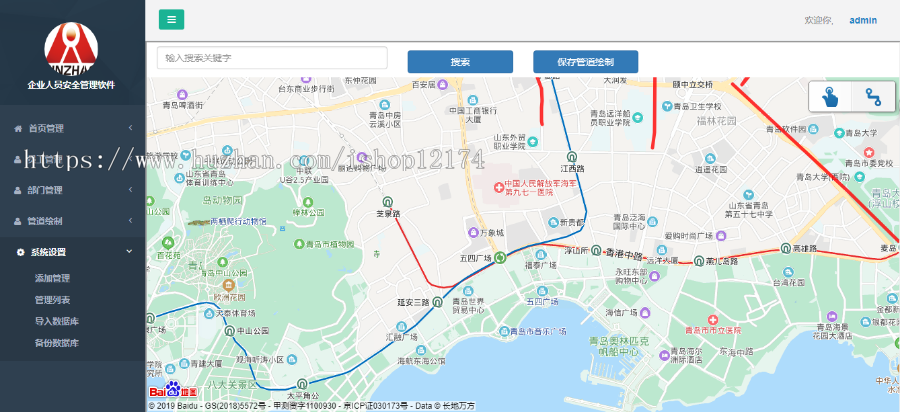Image resolution: width=900 pixels, height=412 pixels.
Task: Select the hand drag tool on the map
Action: (x=830, y=96)
